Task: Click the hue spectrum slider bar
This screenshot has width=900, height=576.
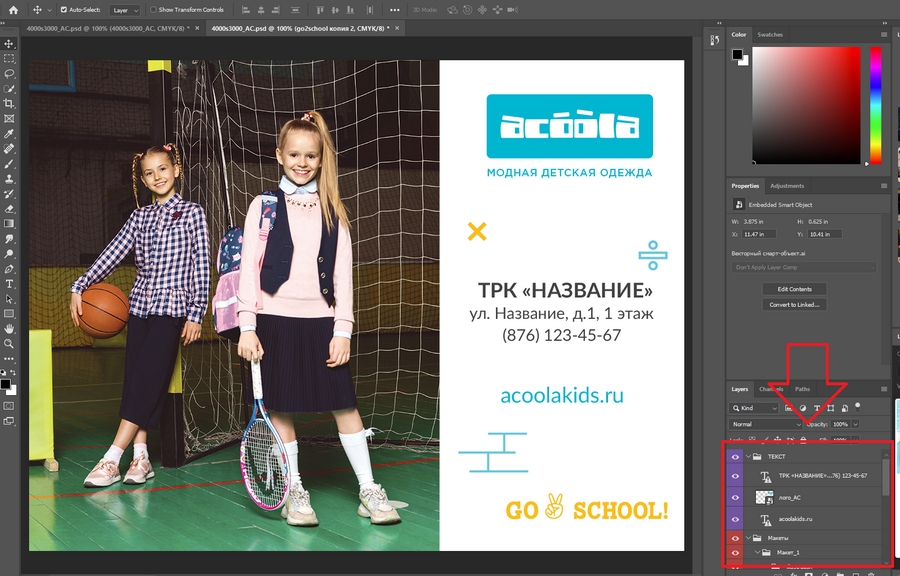Action: [x=875, y=106]
